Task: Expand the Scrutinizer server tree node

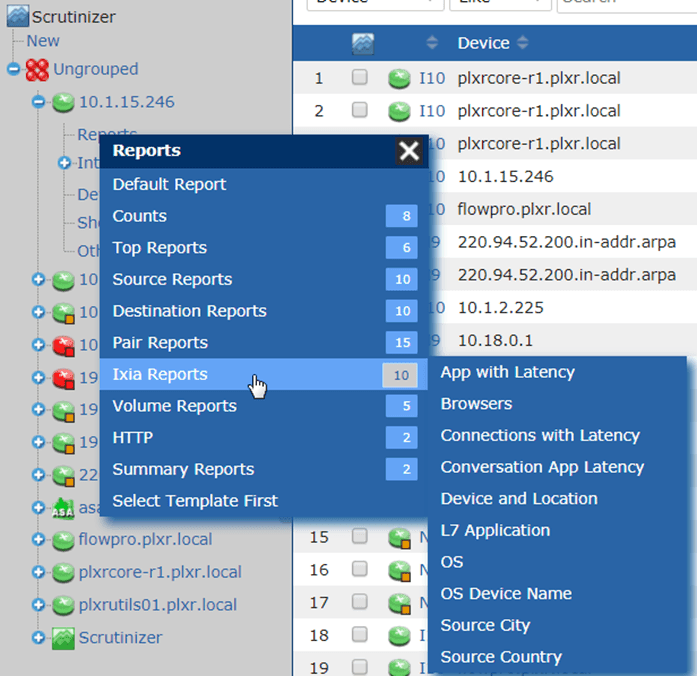Action: [x=39, y=638]
